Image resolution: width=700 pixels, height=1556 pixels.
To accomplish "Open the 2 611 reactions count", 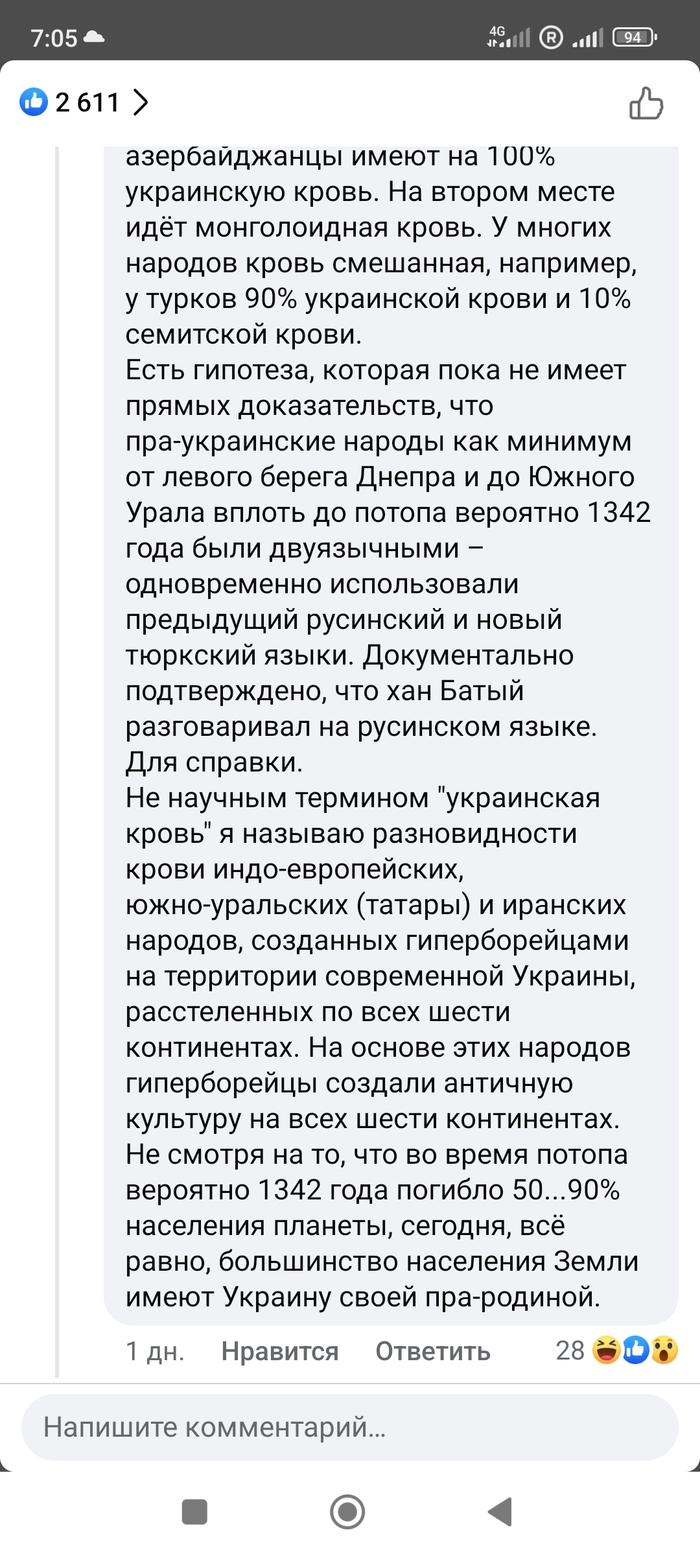I will [x=87, y=102].
